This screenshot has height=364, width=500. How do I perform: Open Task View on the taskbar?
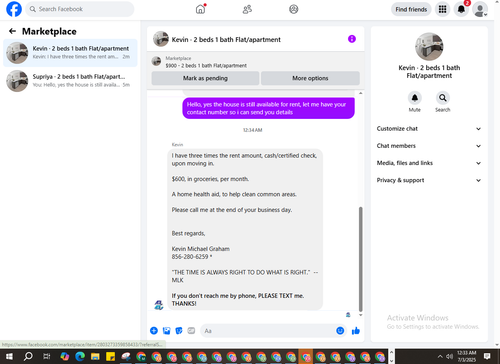pyautogui.click(x=47, y=356)
